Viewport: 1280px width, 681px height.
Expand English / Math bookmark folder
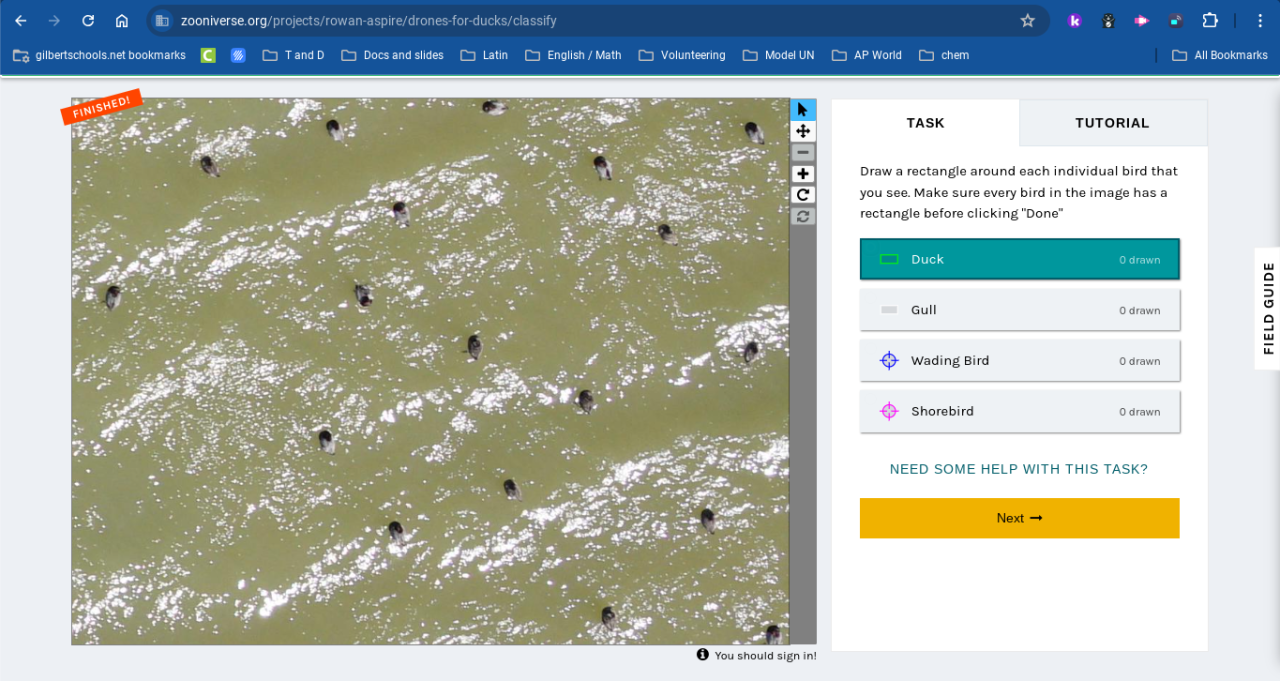[x=573, y=55]
